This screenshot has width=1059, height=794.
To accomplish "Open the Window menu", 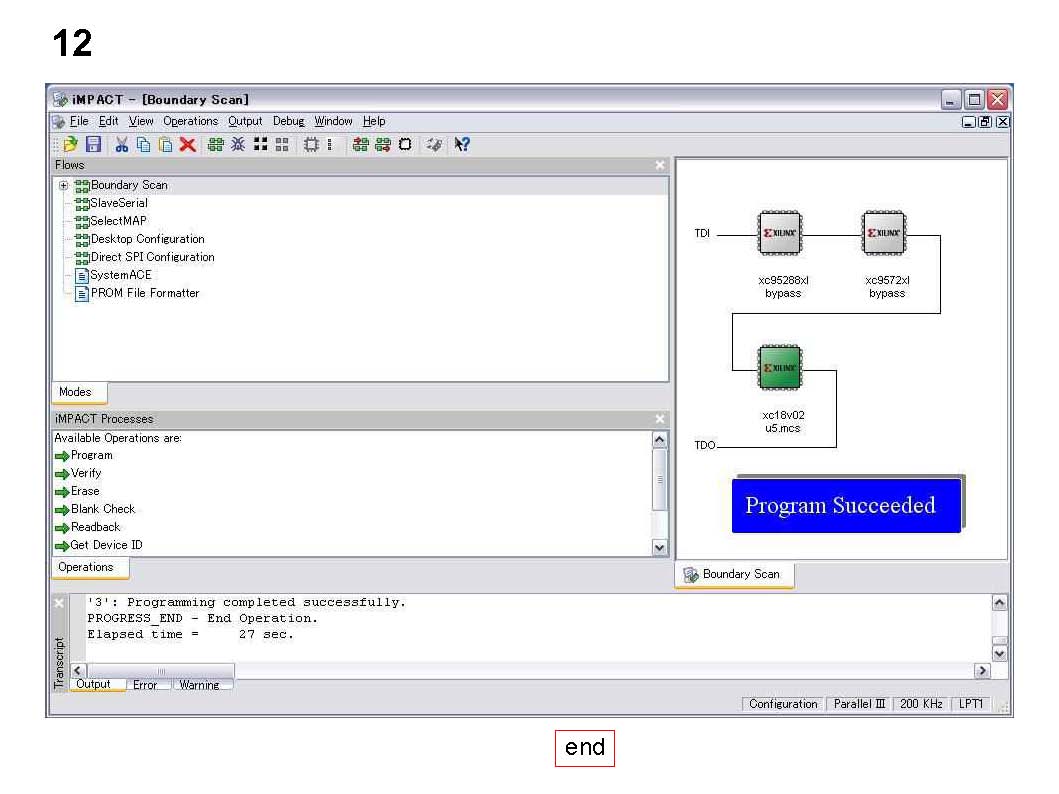I will point(334,122).
